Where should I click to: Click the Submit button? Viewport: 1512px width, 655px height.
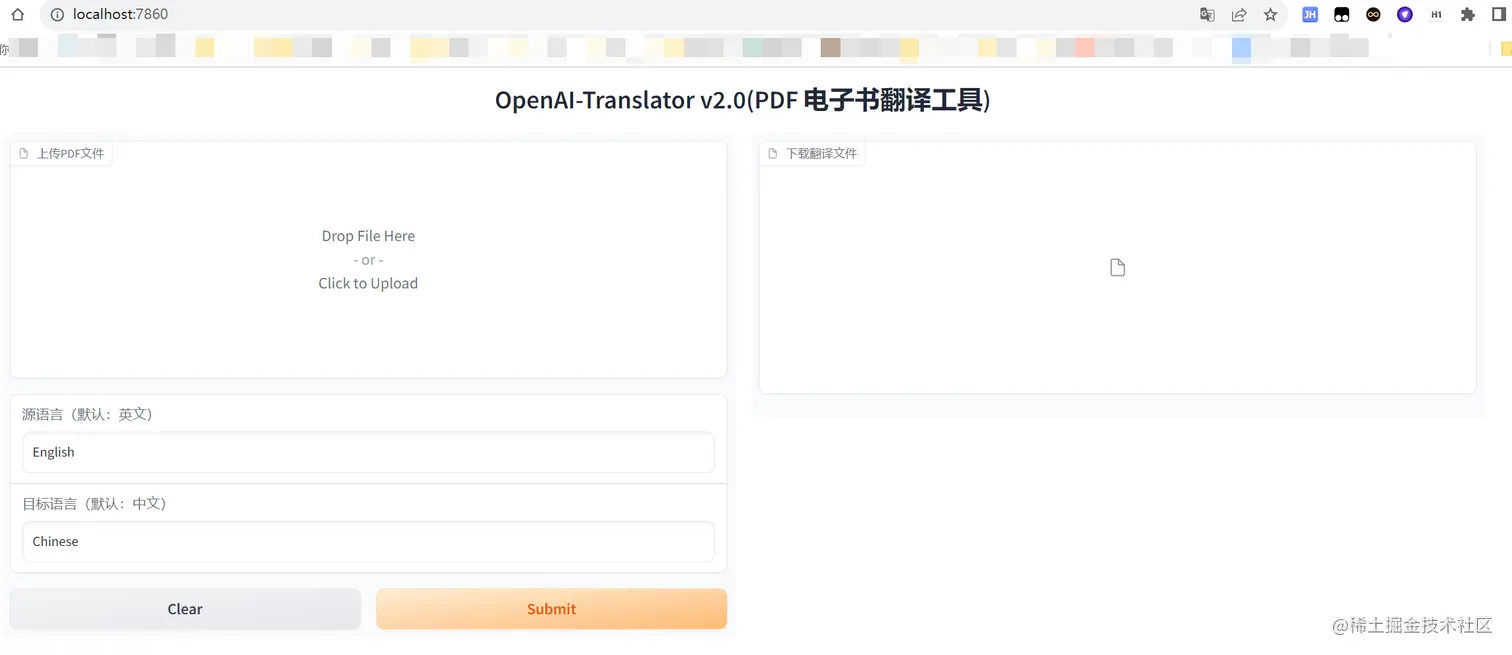(x=552, y=609)
